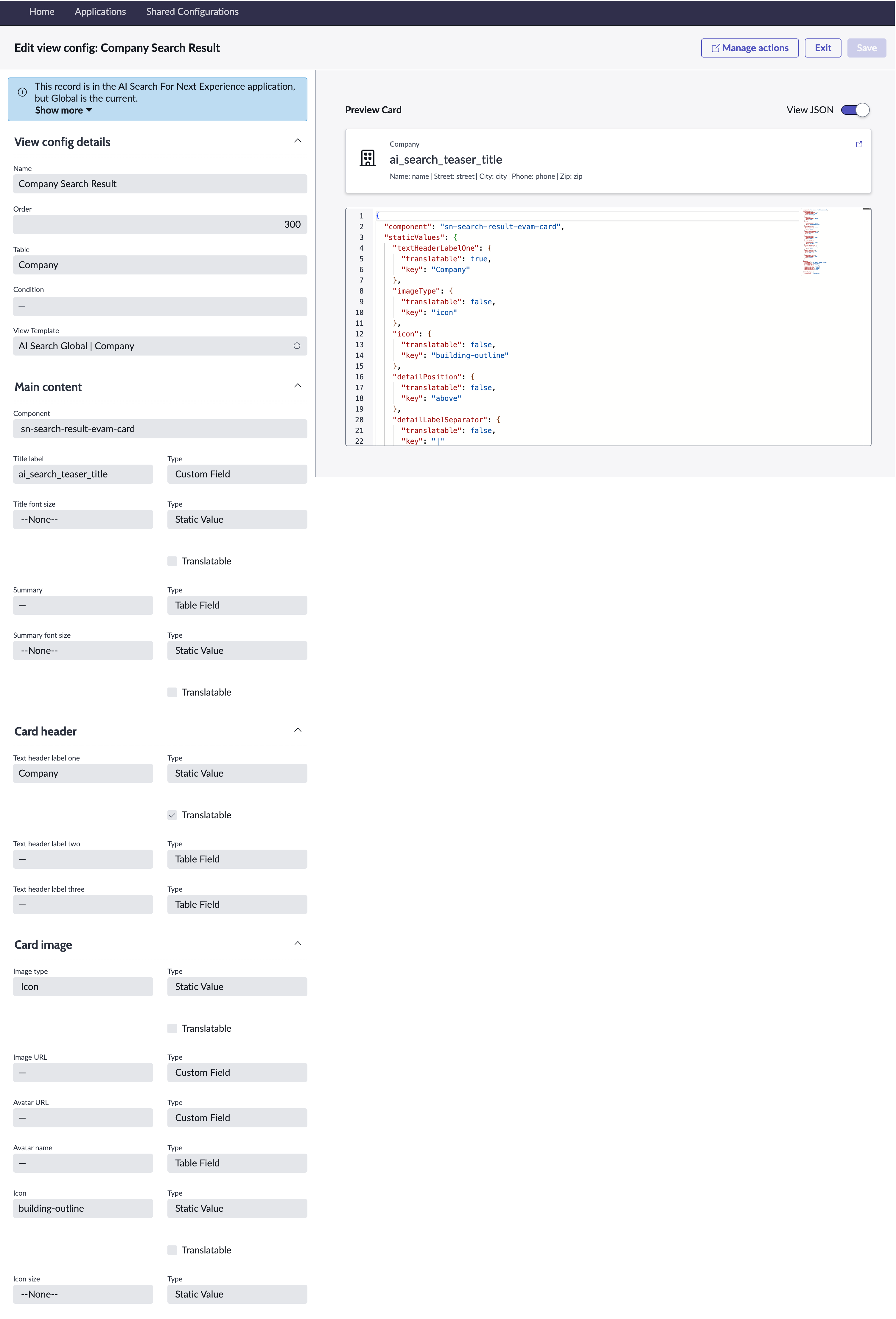The image size is (896, 1319).
Task: Open Type dropdown for Text header label two
Action: (237, 859)
